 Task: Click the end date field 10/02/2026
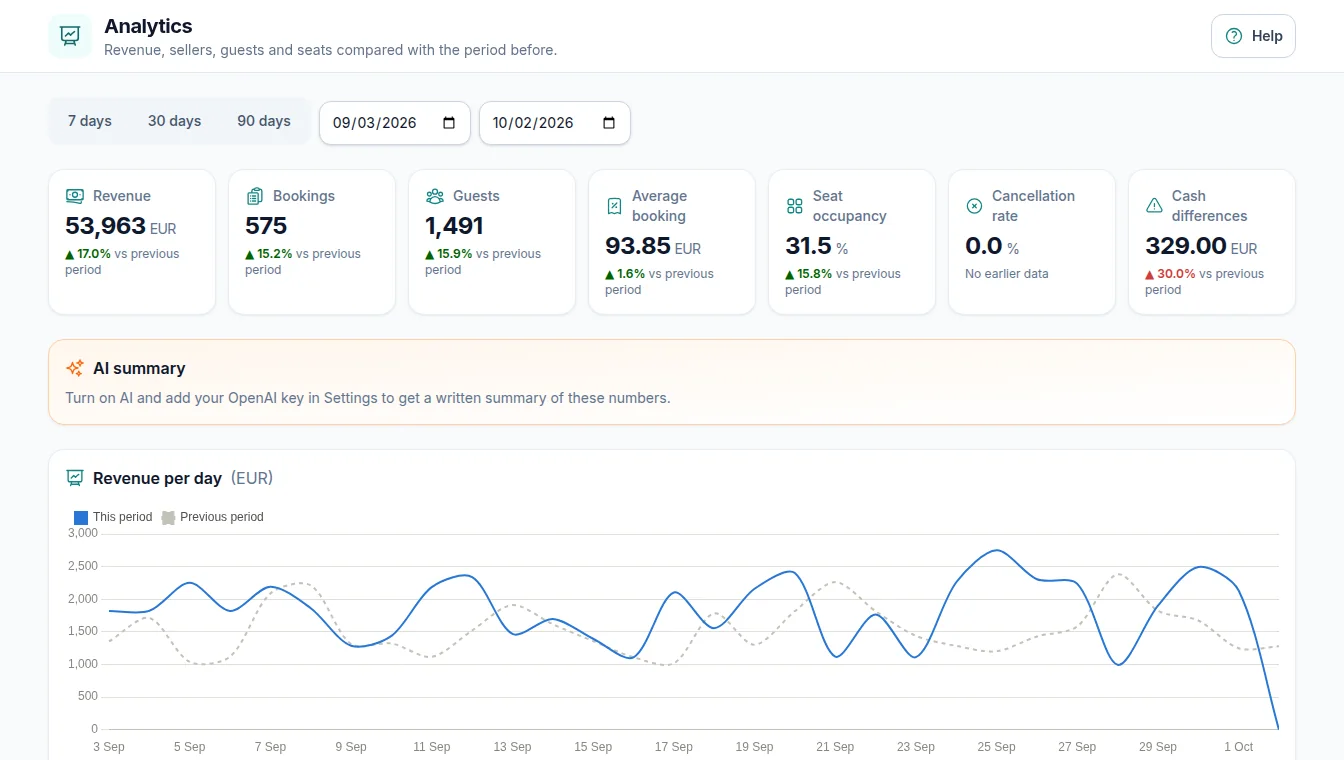(554, 123)
